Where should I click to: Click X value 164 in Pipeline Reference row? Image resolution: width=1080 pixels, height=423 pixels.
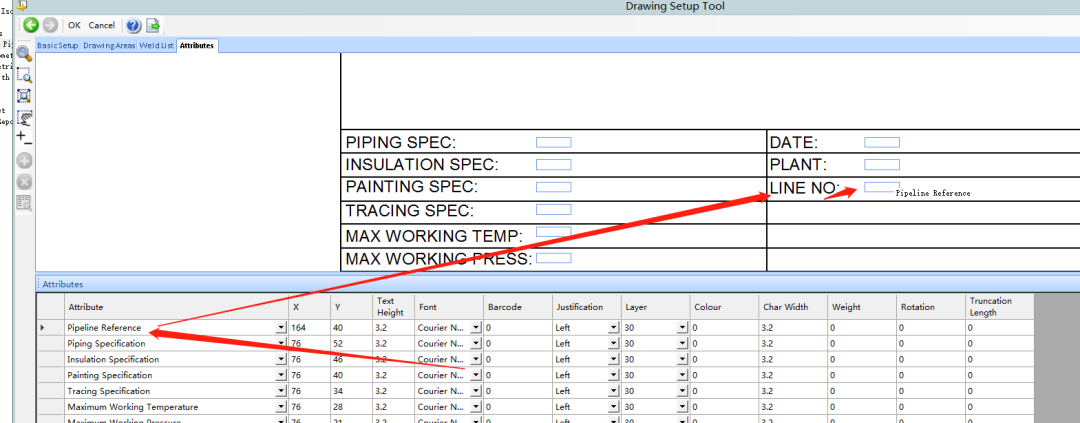click(x=309, y=328)
